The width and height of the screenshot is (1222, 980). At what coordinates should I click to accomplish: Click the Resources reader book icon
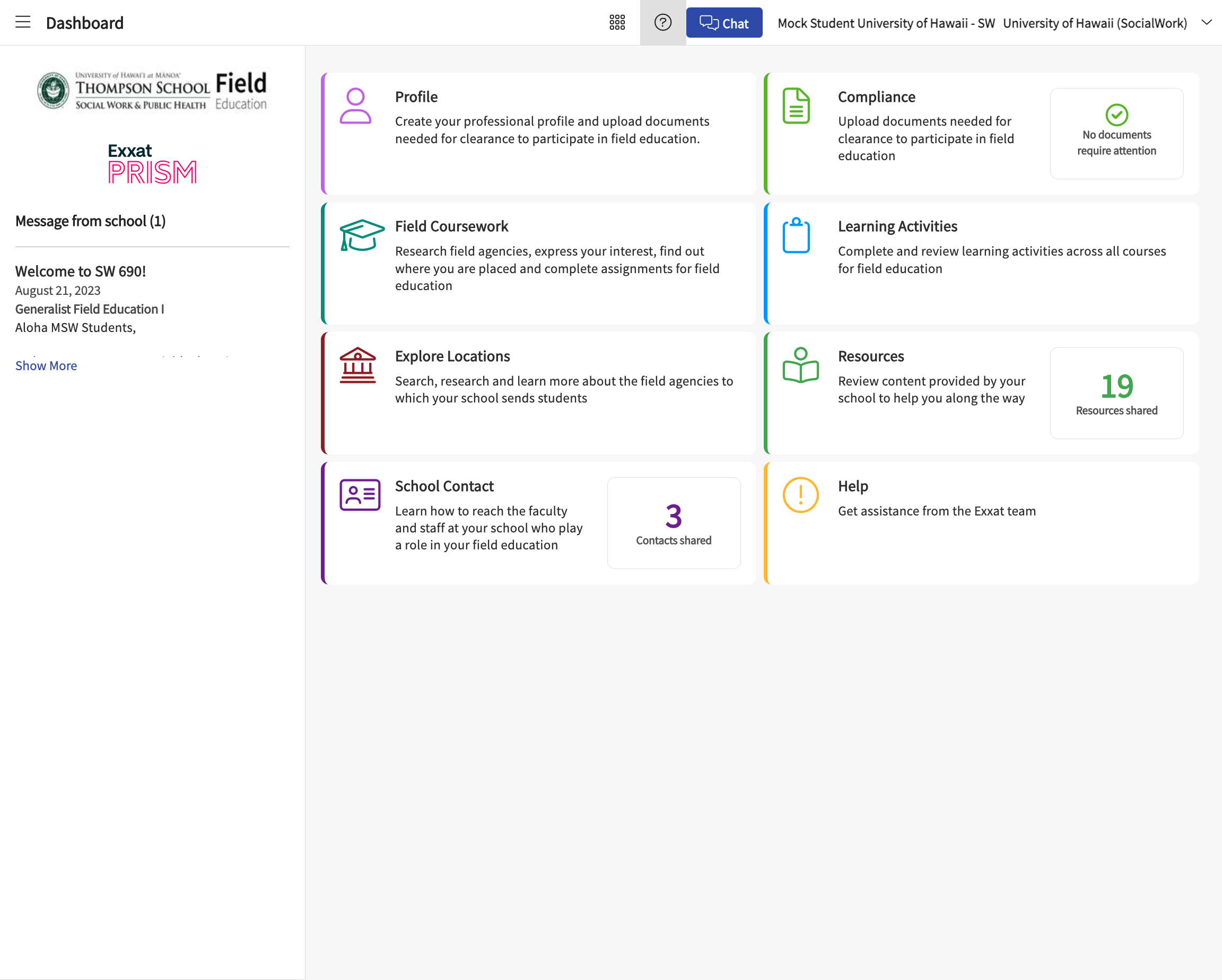[x=800, y=365]
